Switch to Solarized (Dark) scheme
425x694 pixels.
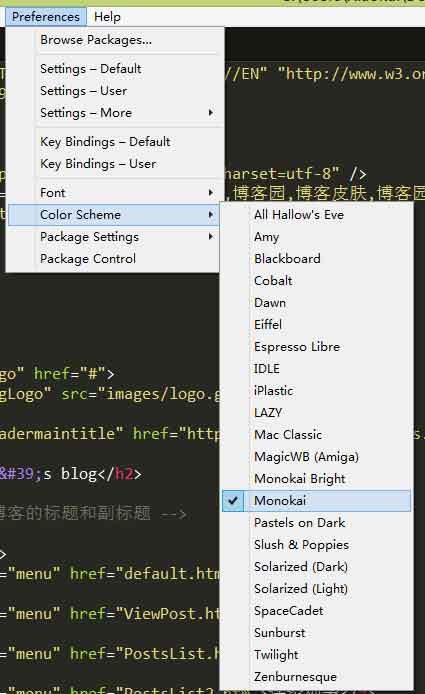pos(316,567)
